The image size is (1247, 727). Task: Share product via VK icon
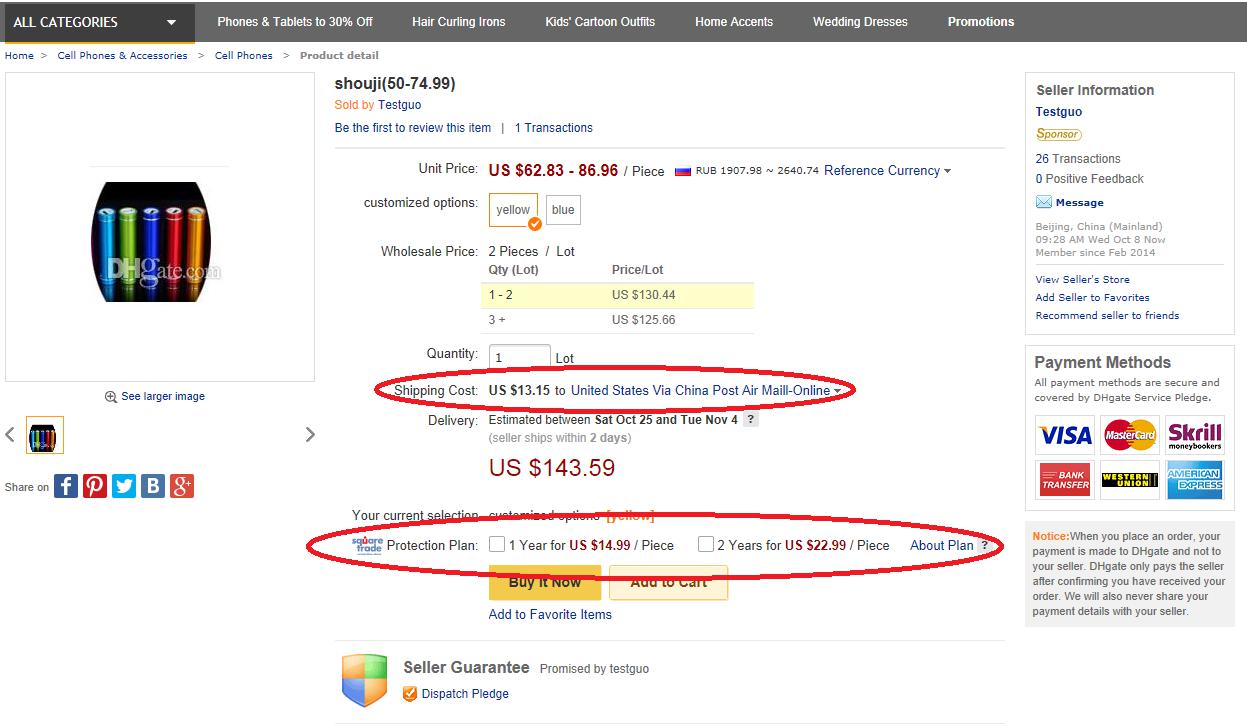click(x=153, y=486)
